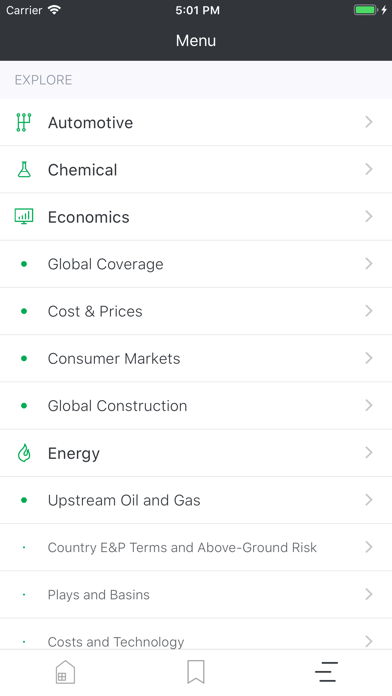
Task: Open Upstream Oil and Gas
Action: coord(196,500)
